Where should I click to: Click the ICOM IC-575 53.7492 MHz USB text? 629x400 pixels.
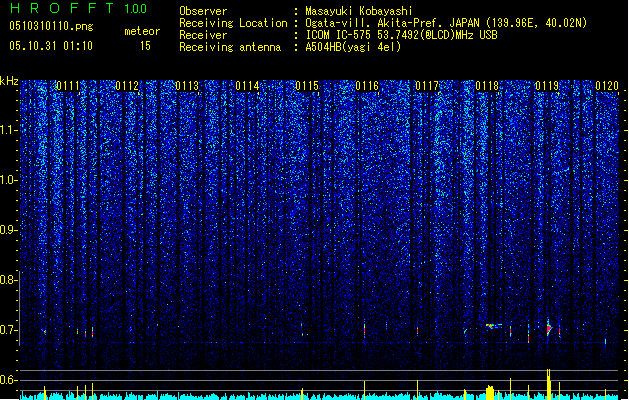(x=401, y=35)
